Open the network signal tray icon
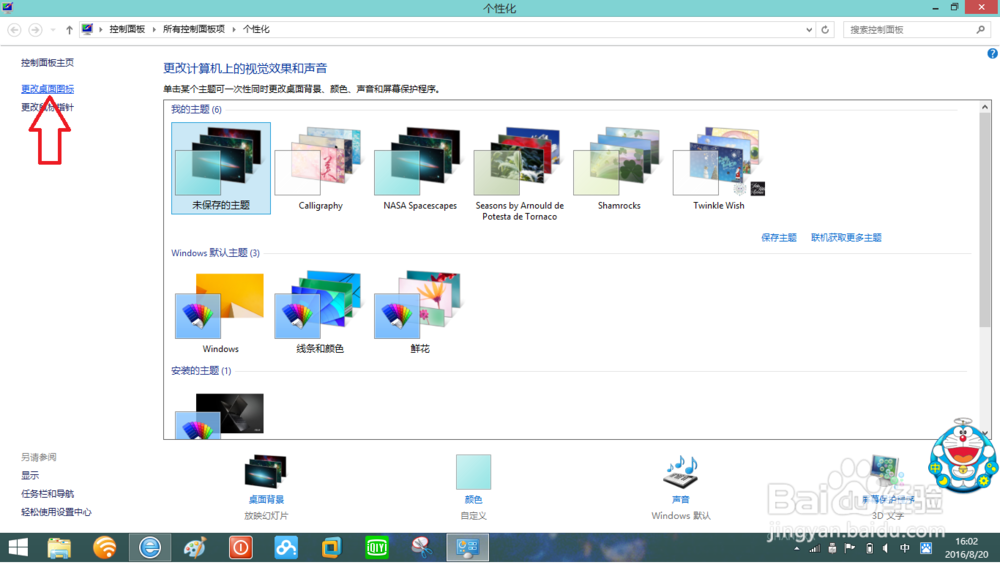Viewport: 1000px width, 565px height. tap(814, 548)
